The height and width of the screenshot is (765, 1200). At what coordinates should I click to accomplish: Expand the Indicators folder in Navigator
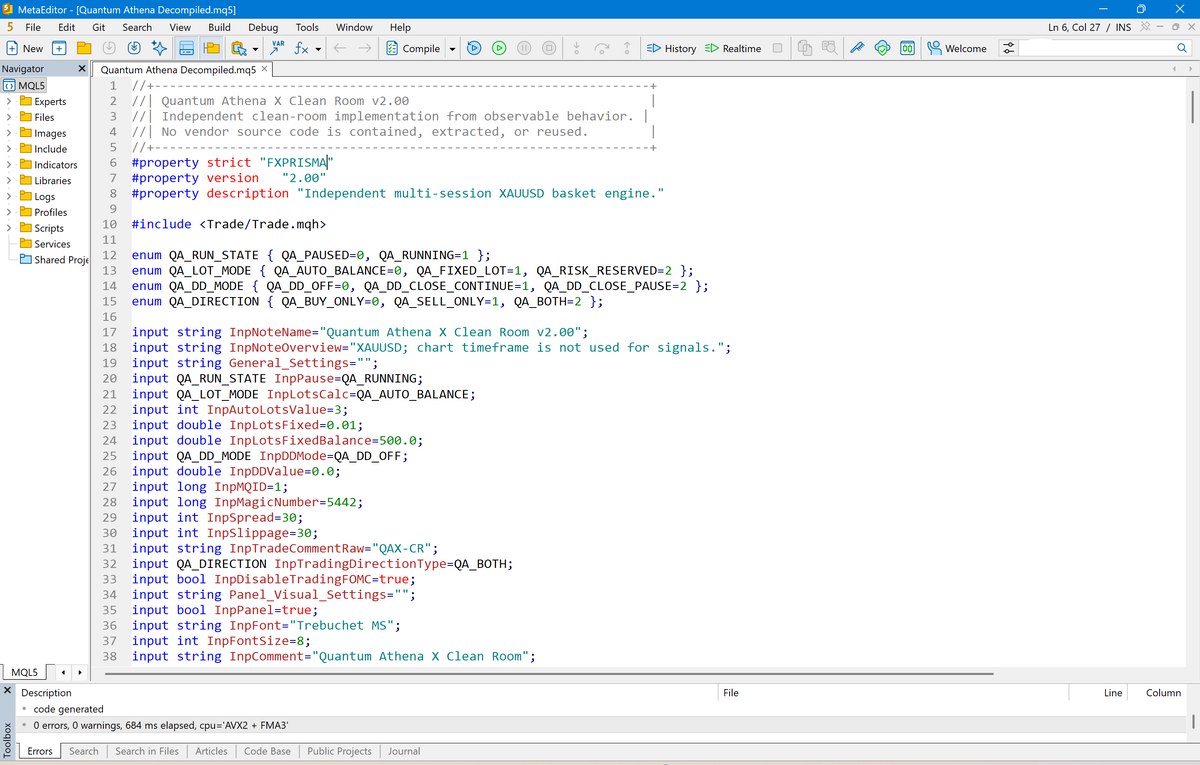(x=9, y=165)
